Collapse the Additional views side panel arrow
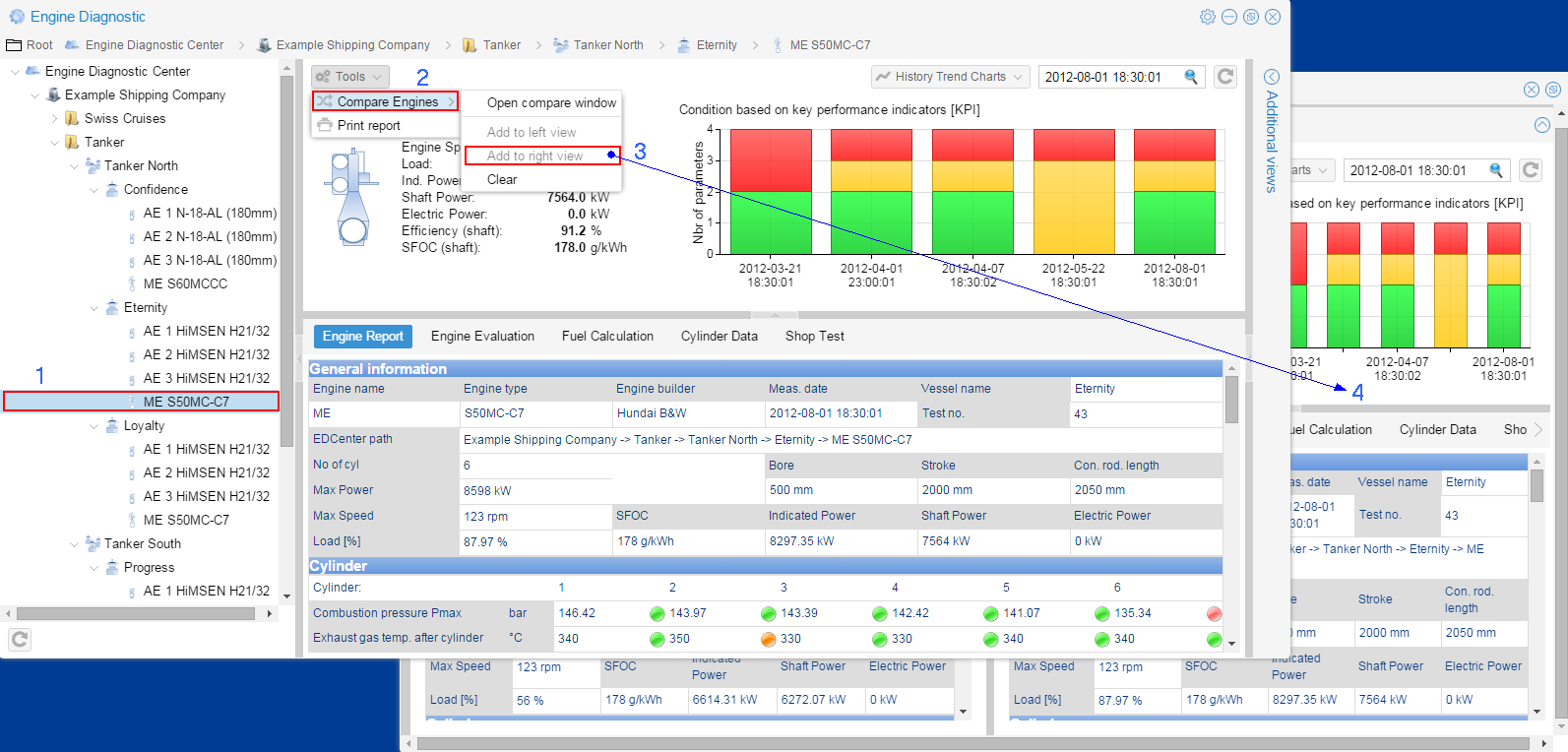This screenshot has height=752, width=1568. [x=1271, y=77]
